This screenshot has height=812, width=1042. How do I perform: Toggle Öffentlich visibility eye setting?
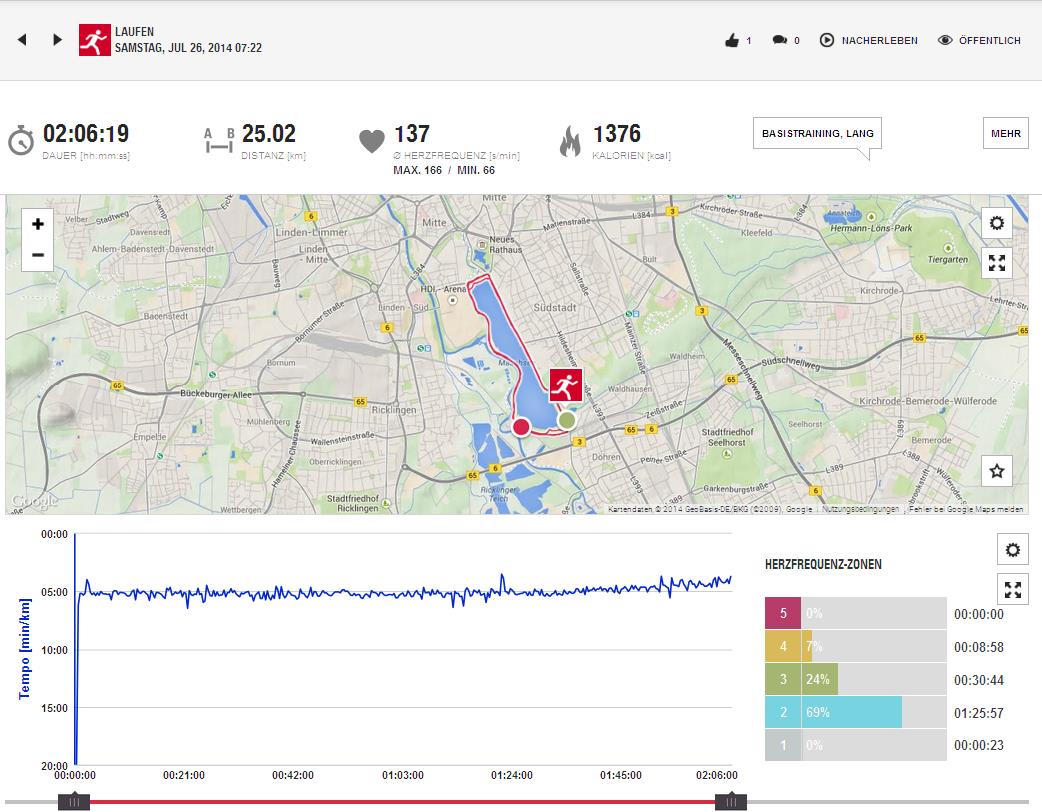(x=979, y=41)
